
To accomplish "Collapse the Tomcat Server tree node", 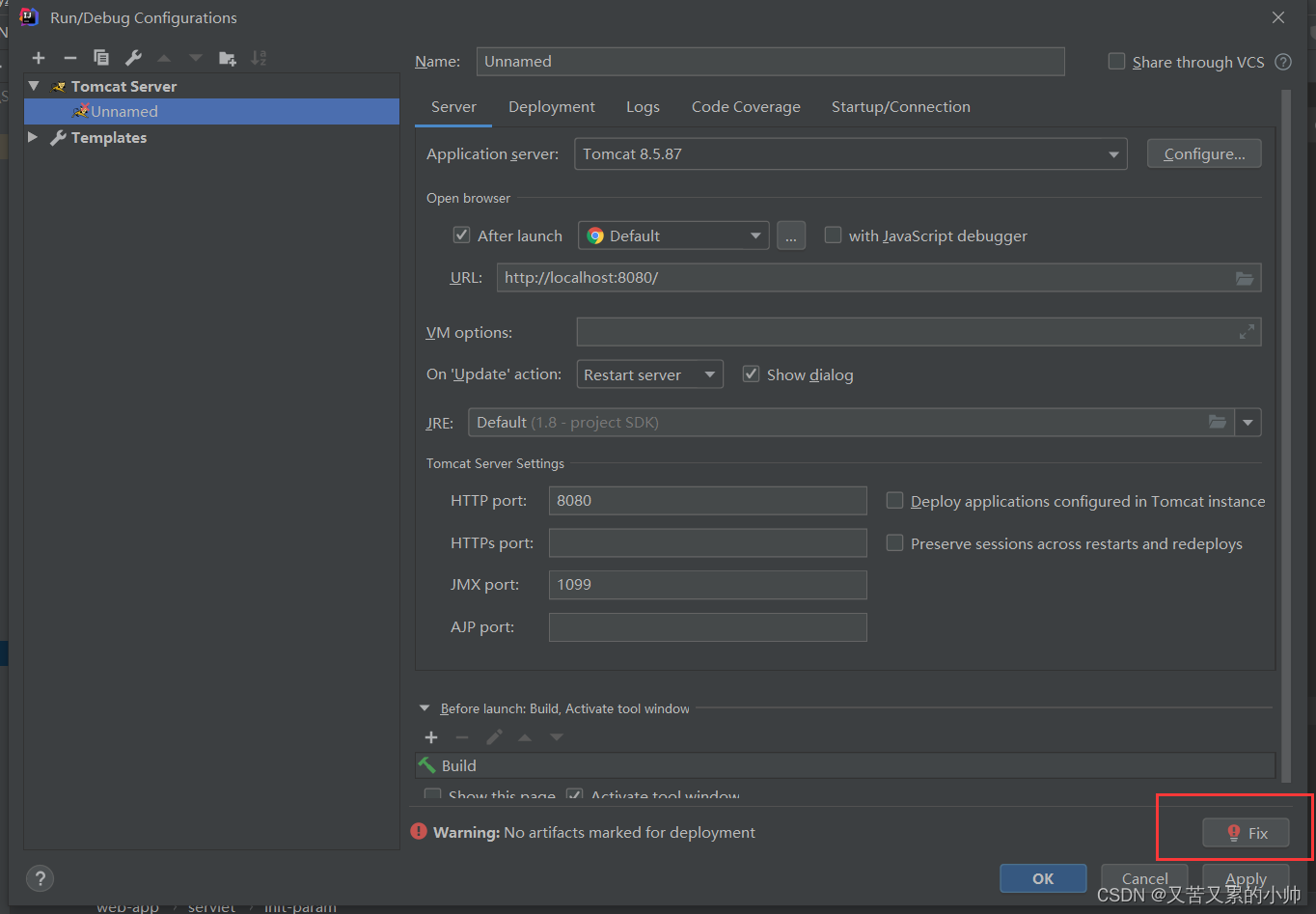I will [x=35, y=86].
